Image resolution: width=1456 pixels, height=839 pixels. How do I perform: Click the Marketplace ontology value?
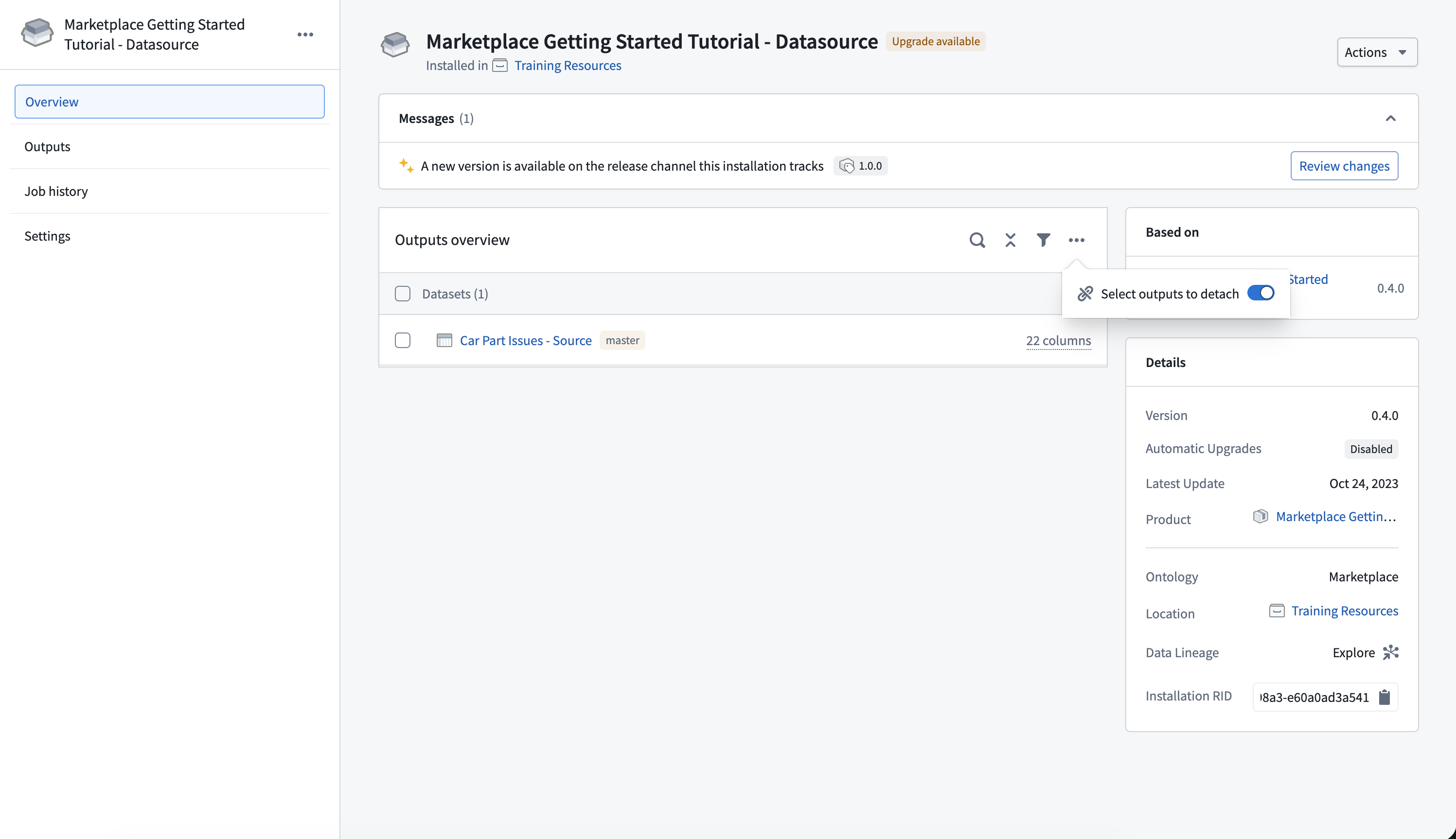click(x=1363, y=577)
